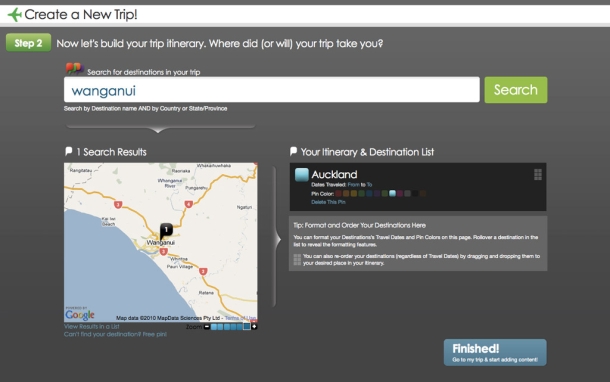Select the highest zoom level box in zoom bar
This screenshot has width=610, height=382.
point(247,326)
